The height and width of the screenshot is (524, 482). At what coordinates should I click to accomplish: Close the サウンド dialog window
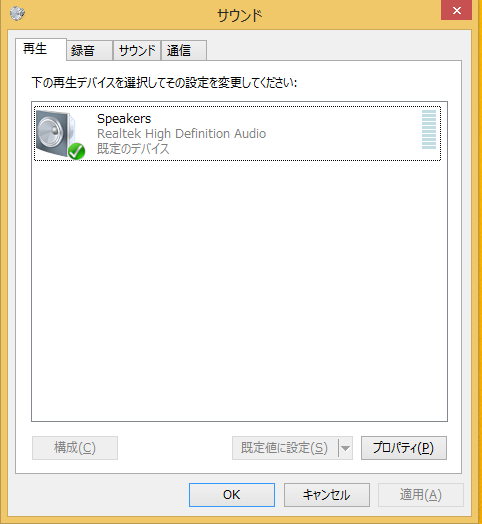[x=456, y=10]
